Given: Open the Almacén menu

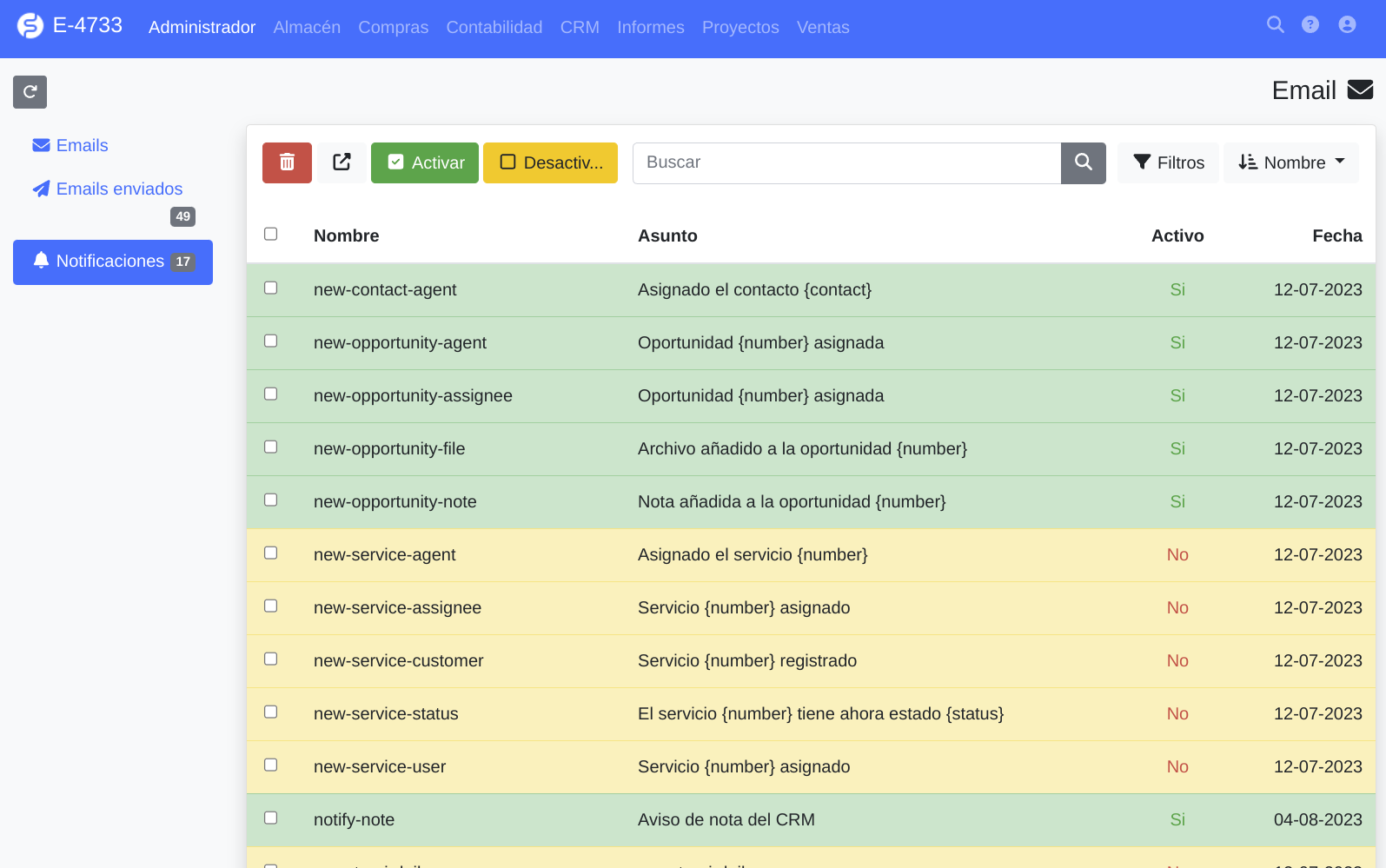Looking at the screenshot, I should tap(307, 27).
